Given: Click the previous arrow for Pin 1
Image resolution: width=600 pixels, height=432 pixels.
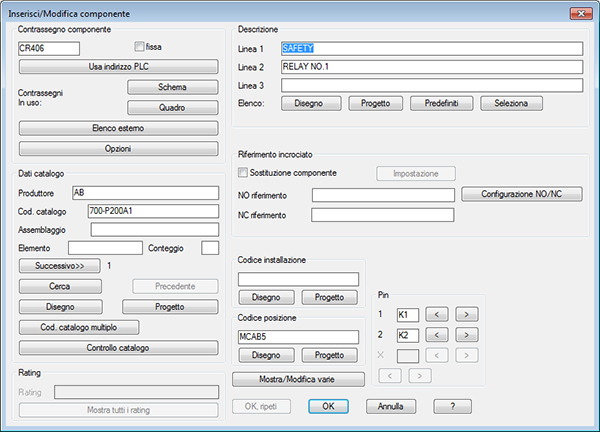Looking at the screenshot, I should [x=437, y=315].
